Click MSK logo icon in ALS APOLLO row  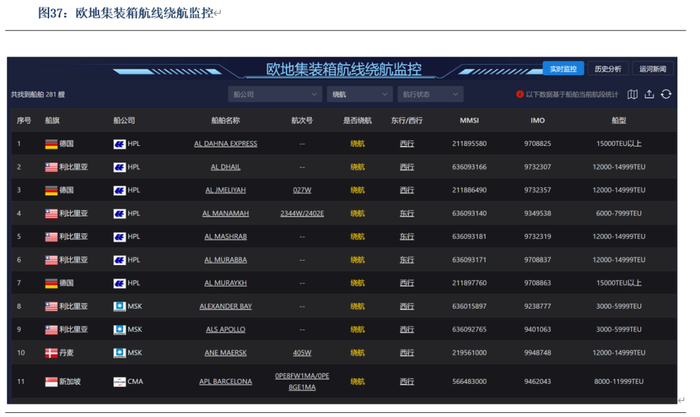point(119,329)
